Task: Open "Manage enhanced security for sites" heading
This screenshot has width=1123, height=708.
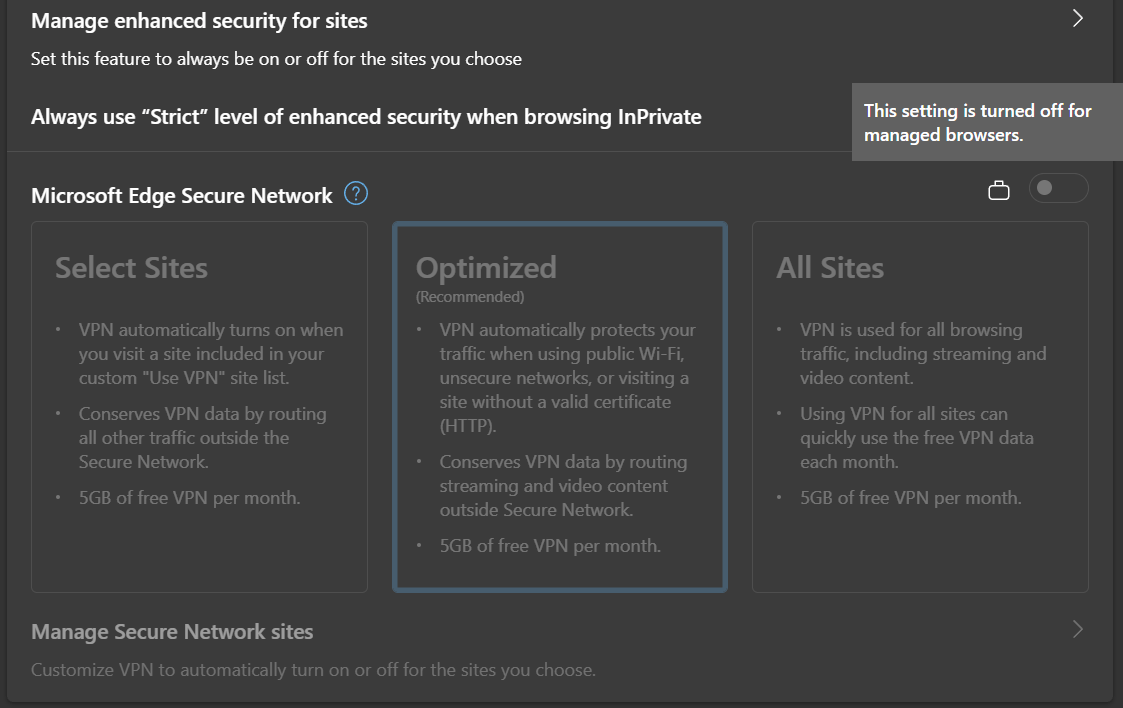Action: [199, 21]
